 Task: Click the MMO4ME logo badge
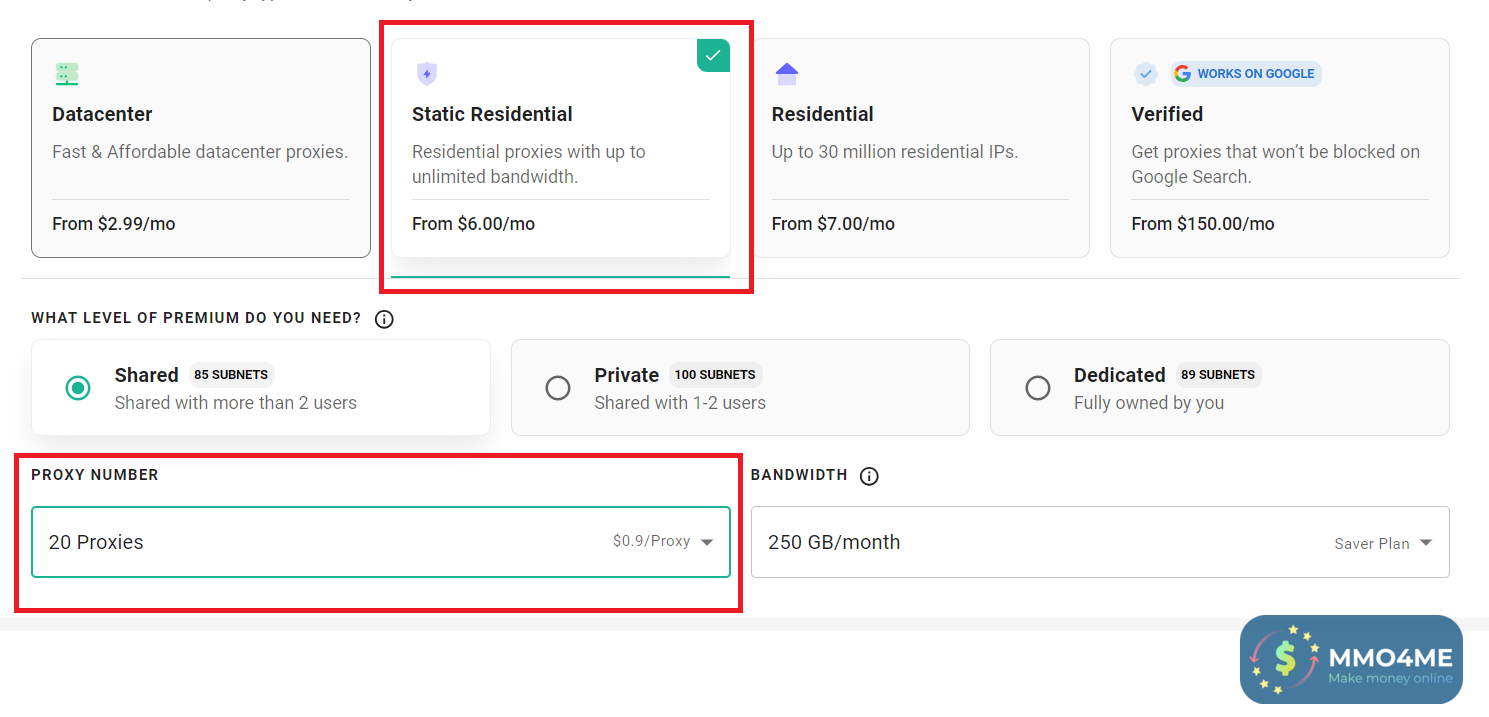coord(1351,660)
